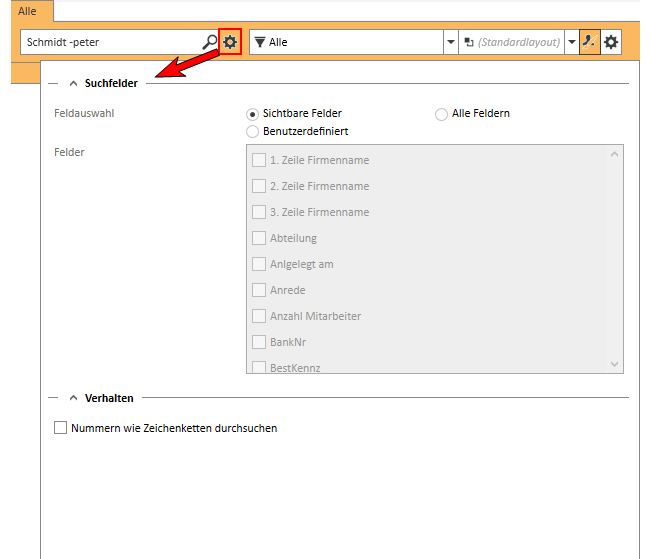
Task: Click the layout icon next to Standardlayout
Action: click(x=468, y=42)
